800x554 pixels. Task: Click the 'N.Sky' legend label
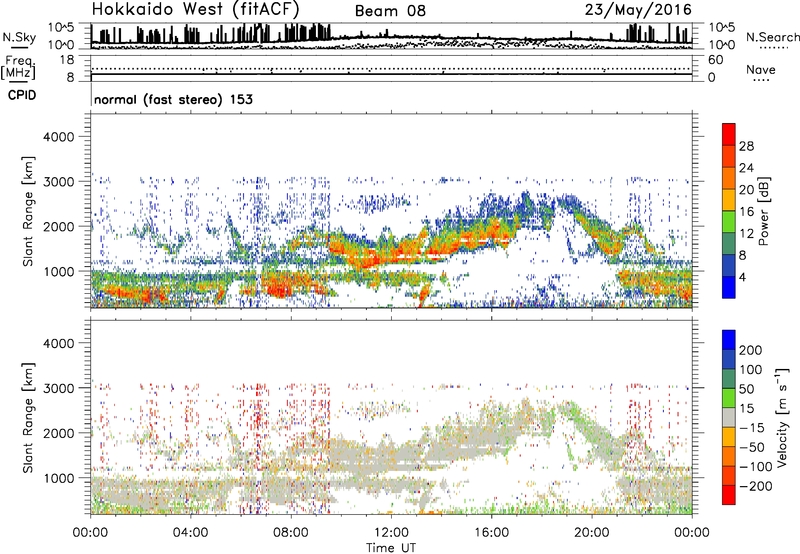pyautogui.click(x=19, y=37)
